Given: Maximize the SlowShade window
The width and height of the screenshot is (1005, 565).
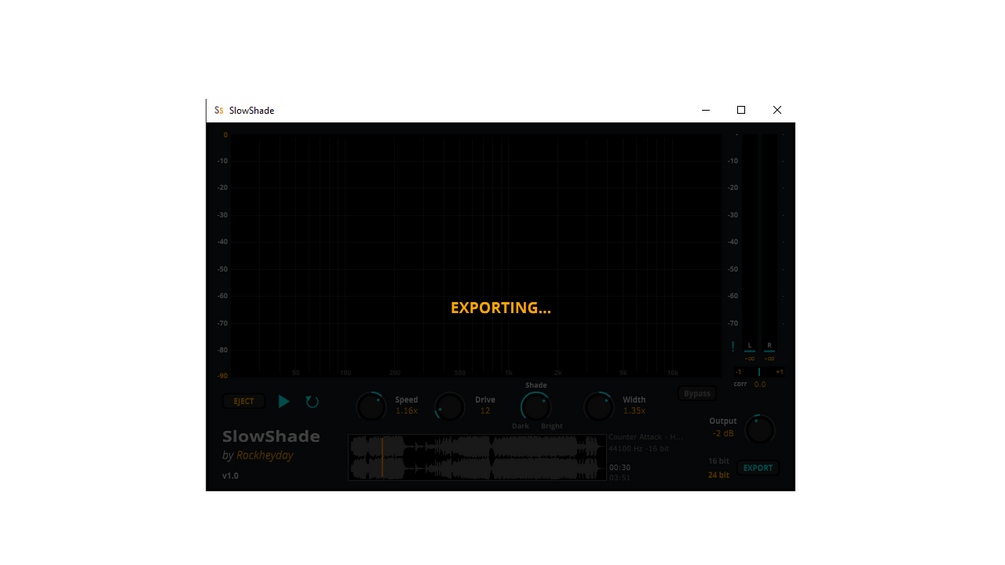Looking at the screenshot, I should coord(741,110).
